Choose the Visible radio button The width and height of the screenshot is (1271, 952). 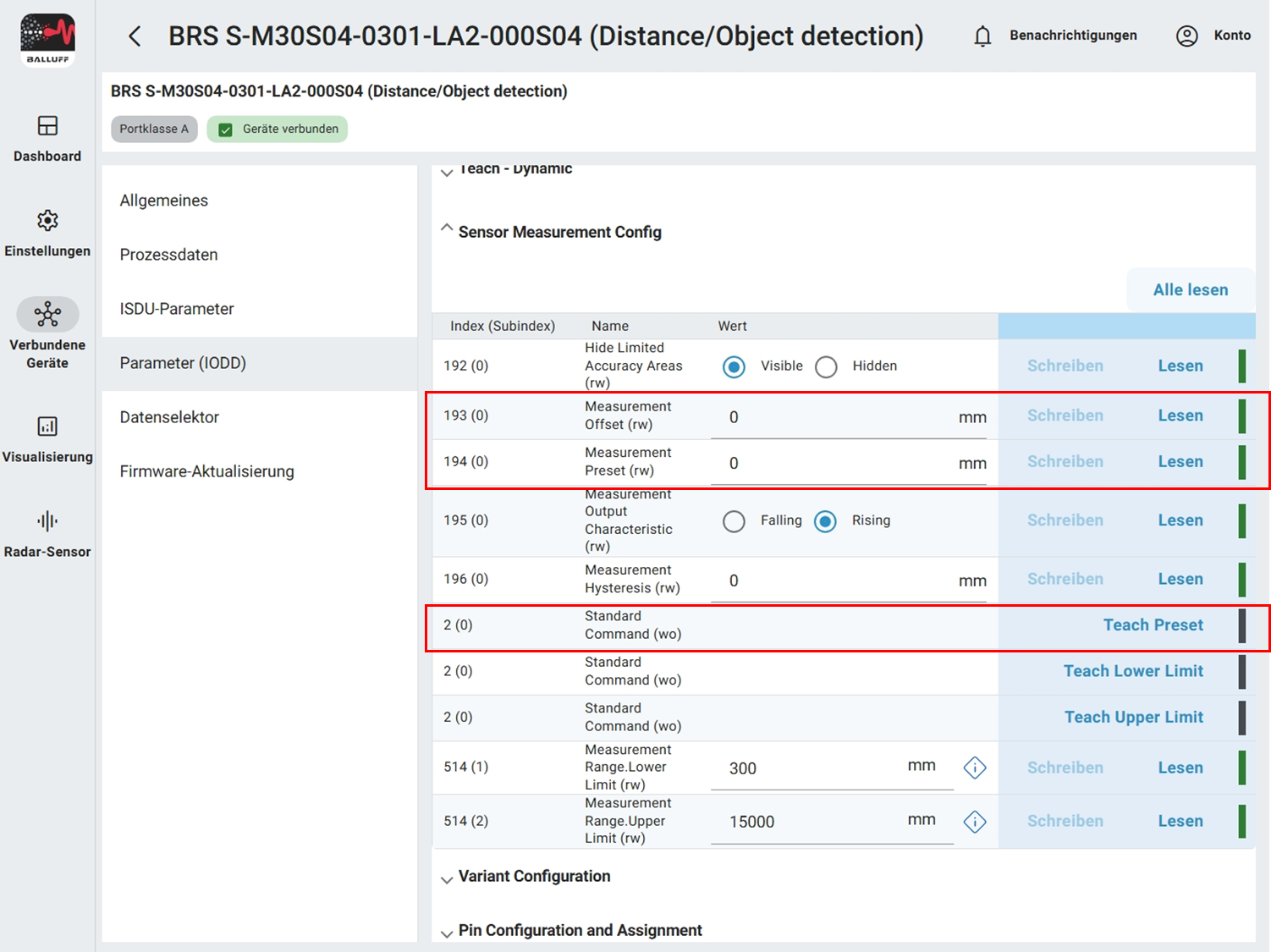734,366
